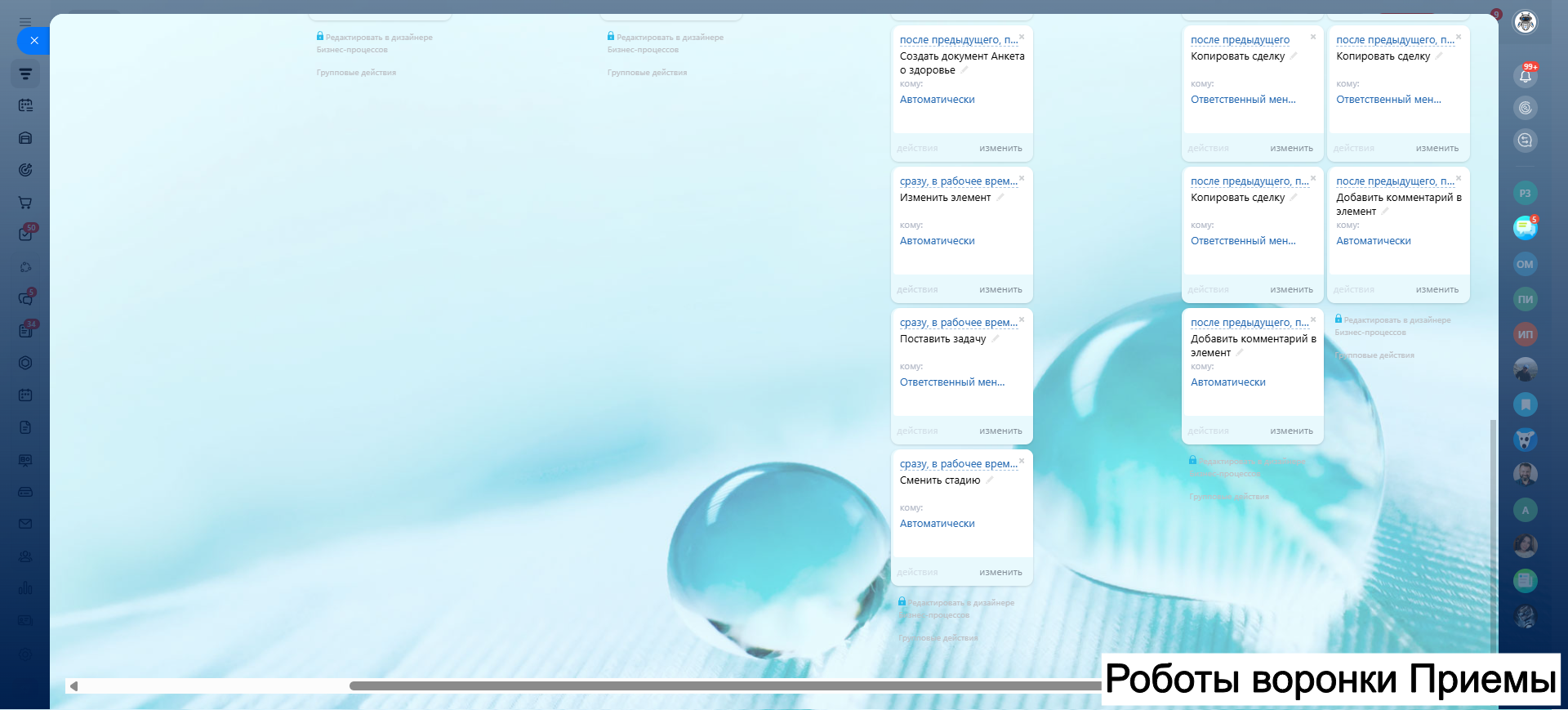Open the spiral icon below the bell
Screen dimensions: 1568x710
1526,108
